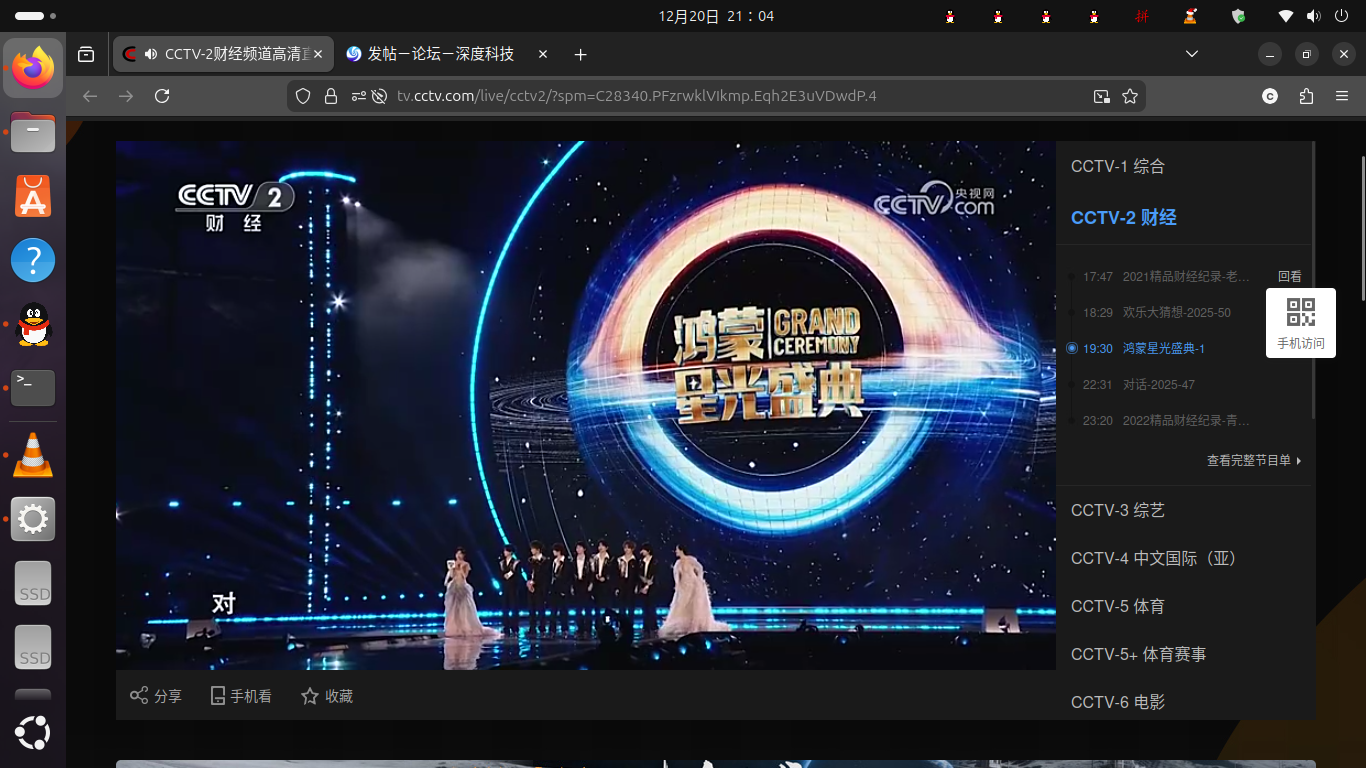
Task: Click the channel list scrollbar
Action: click(x=1313, y=280)
